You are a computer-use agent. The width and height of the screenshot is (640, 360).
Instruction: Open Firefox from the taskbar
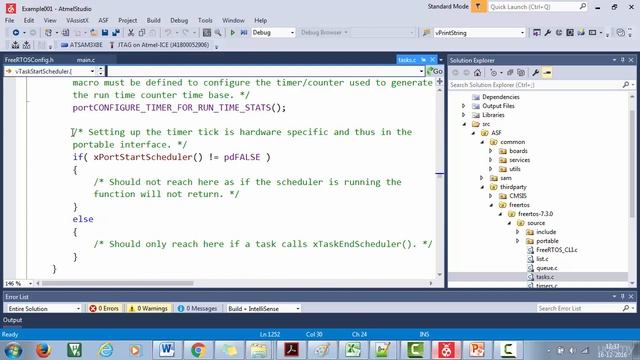click(43, 350)
